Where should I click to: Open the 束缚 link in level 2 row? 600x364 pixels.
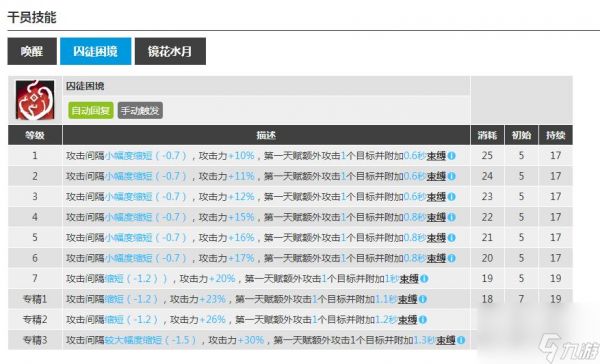pos(437,176)
